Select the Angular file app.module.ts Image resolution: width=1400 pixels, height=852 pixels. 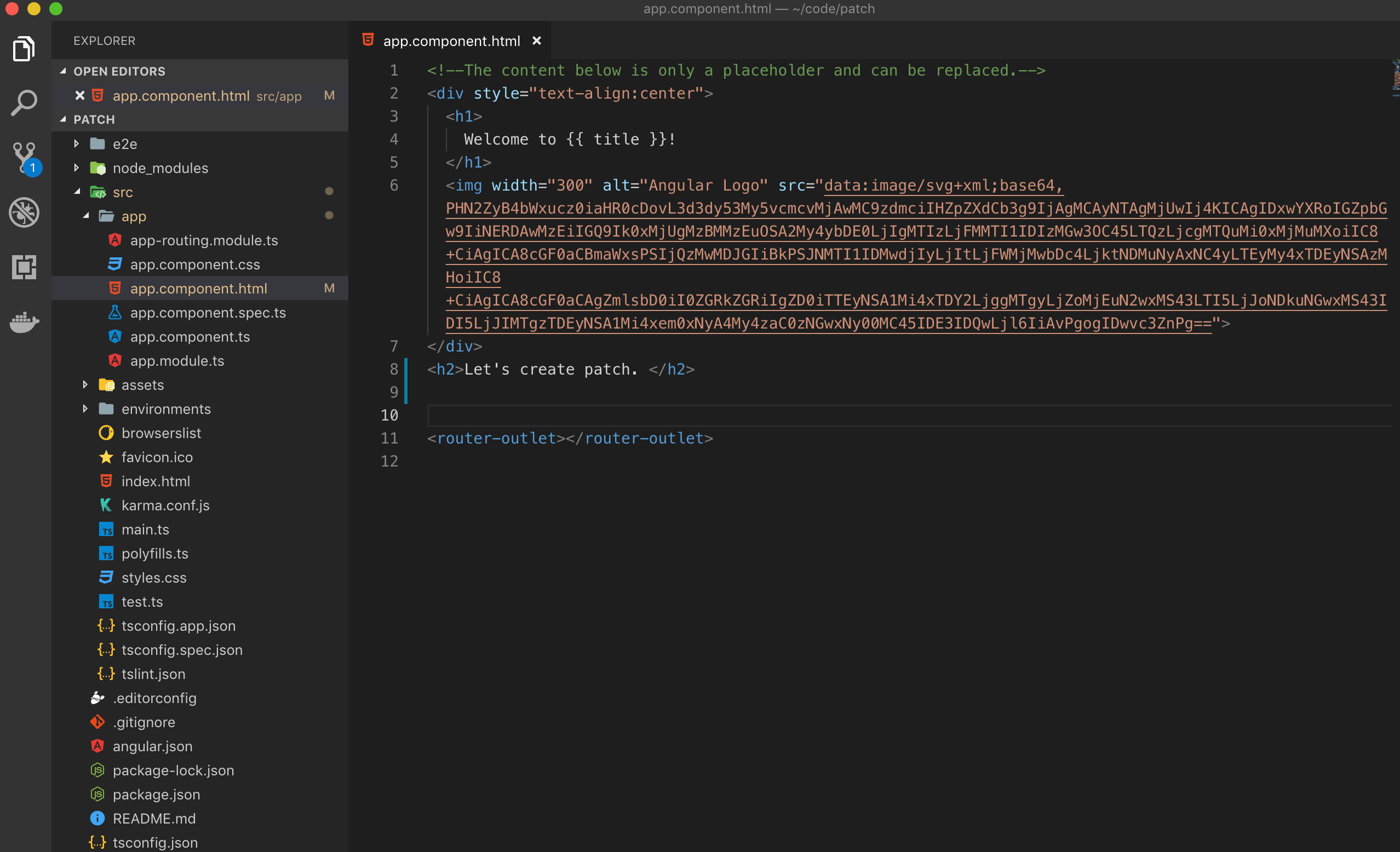177,361
